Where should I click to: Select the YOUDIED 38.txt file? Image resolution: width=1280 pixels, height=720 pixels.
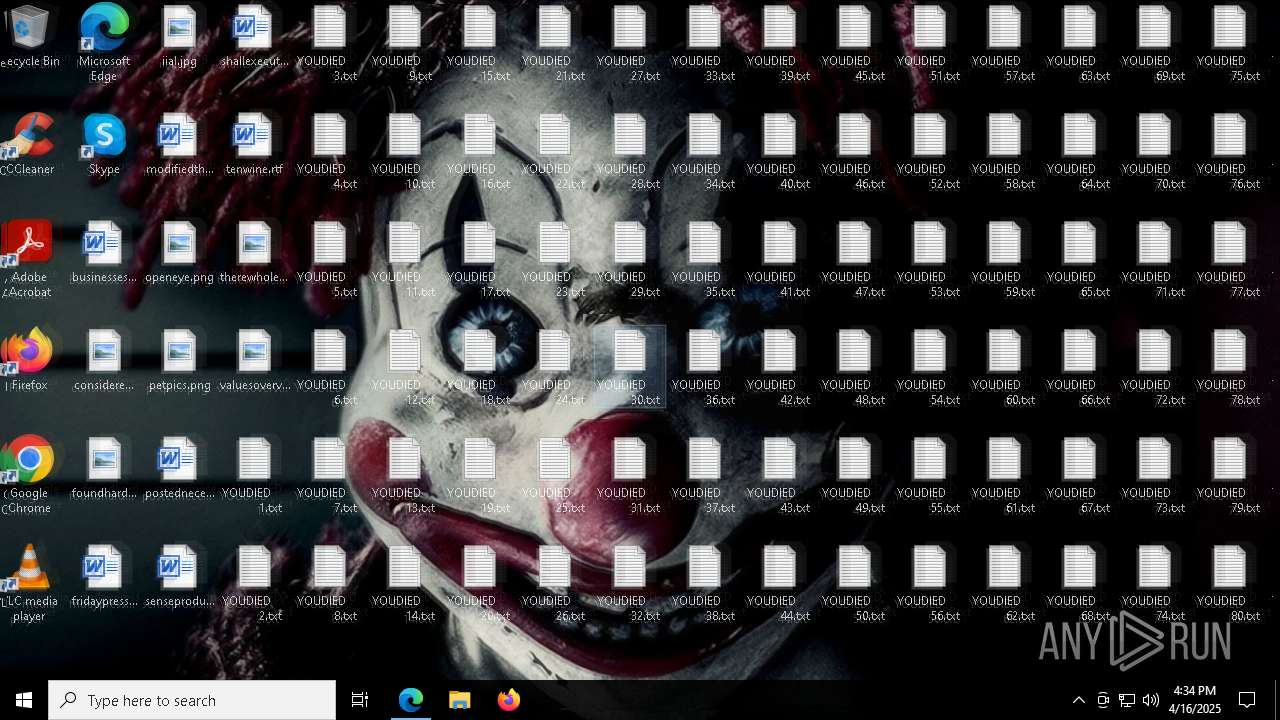pos(704,585)
